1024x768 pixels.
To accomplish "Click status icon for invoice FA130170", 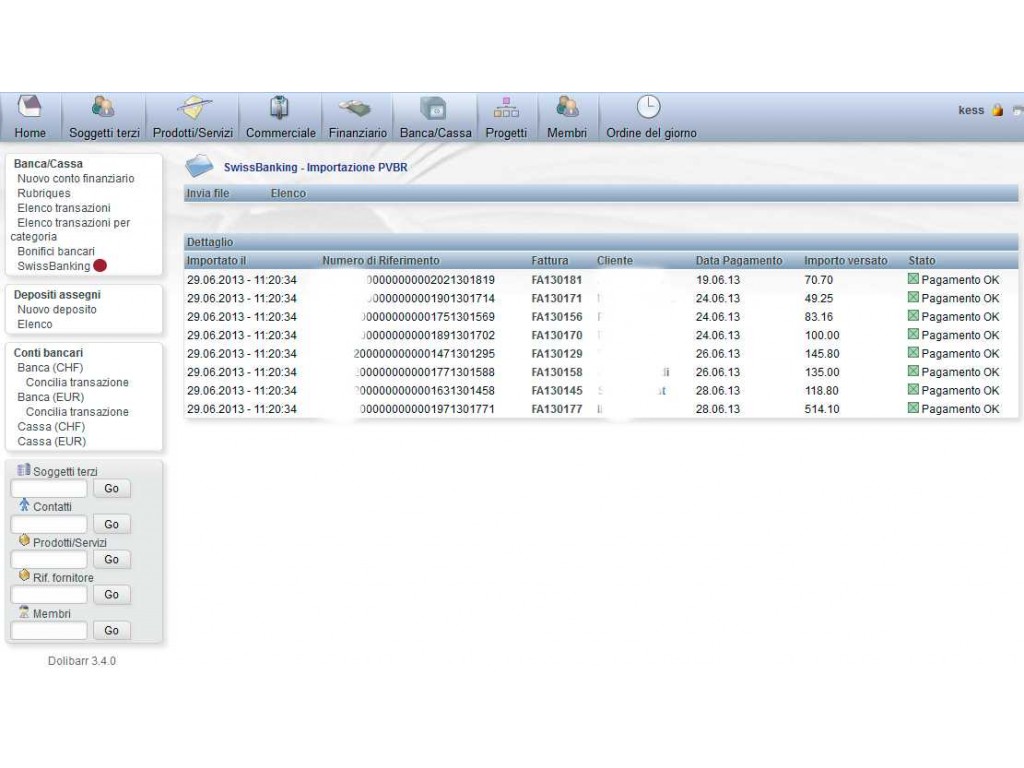I will coord(913,334).
